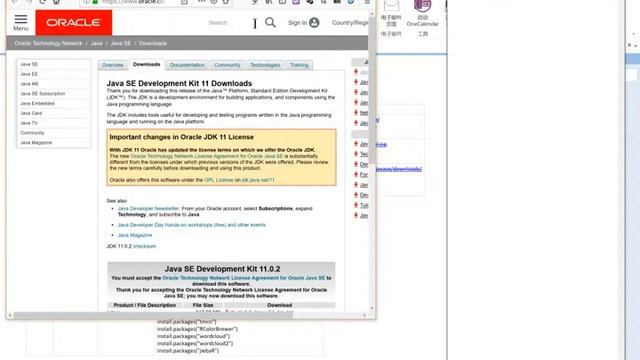Go to Oracle Technology Network breadcrumb
The image size is (640, 360).
[x=48, y=43]
